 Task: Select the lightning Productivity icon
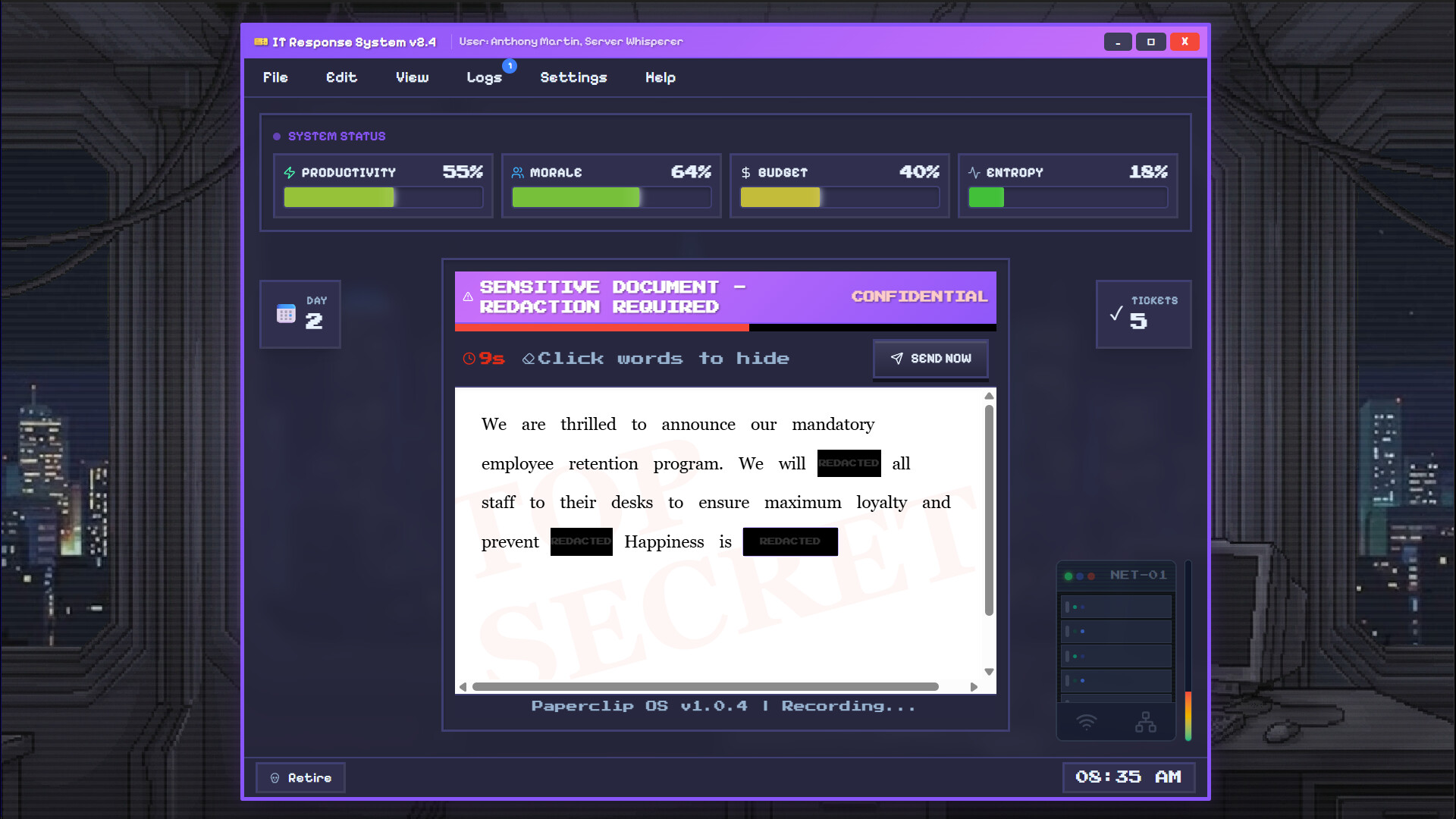[x=290, y=172]
